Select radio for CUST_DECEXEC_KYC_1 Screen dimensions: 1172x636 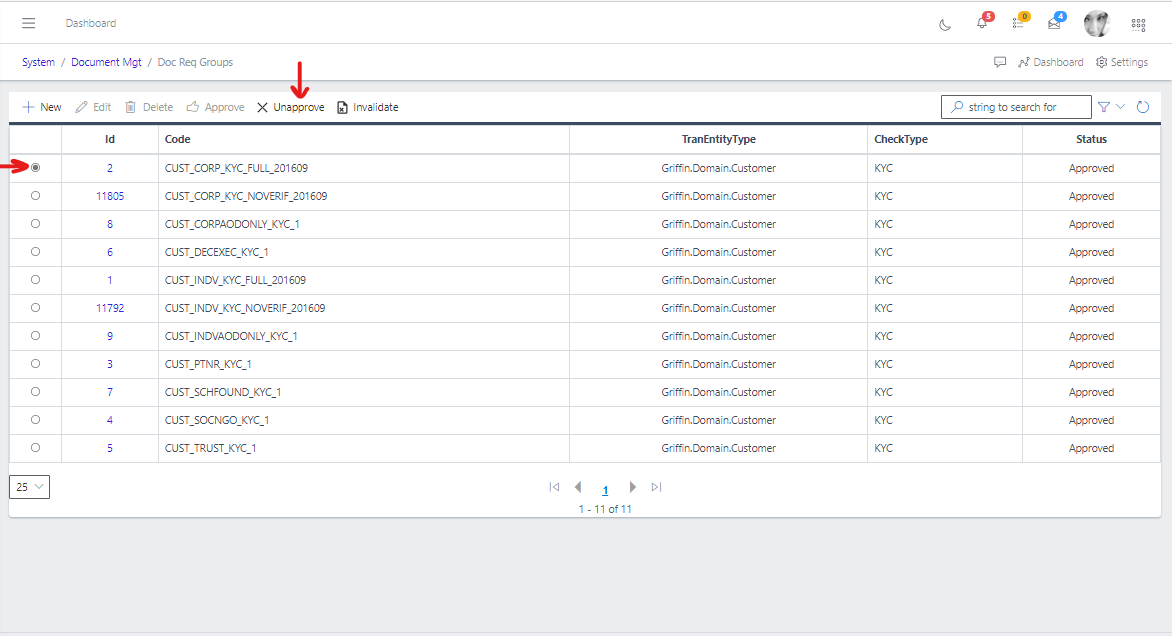tap(35, 252)
